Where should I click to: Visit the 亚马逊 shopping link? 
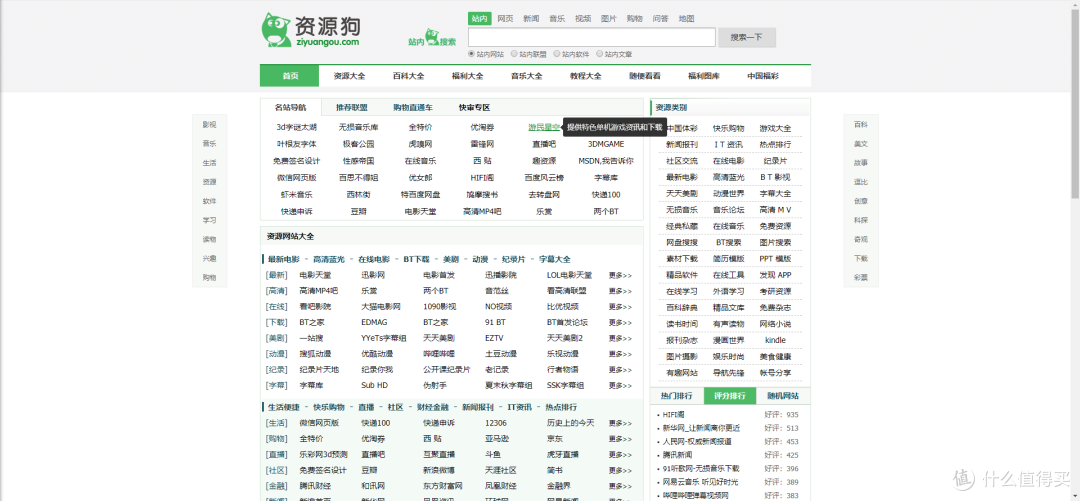click(x=497, y=438)
